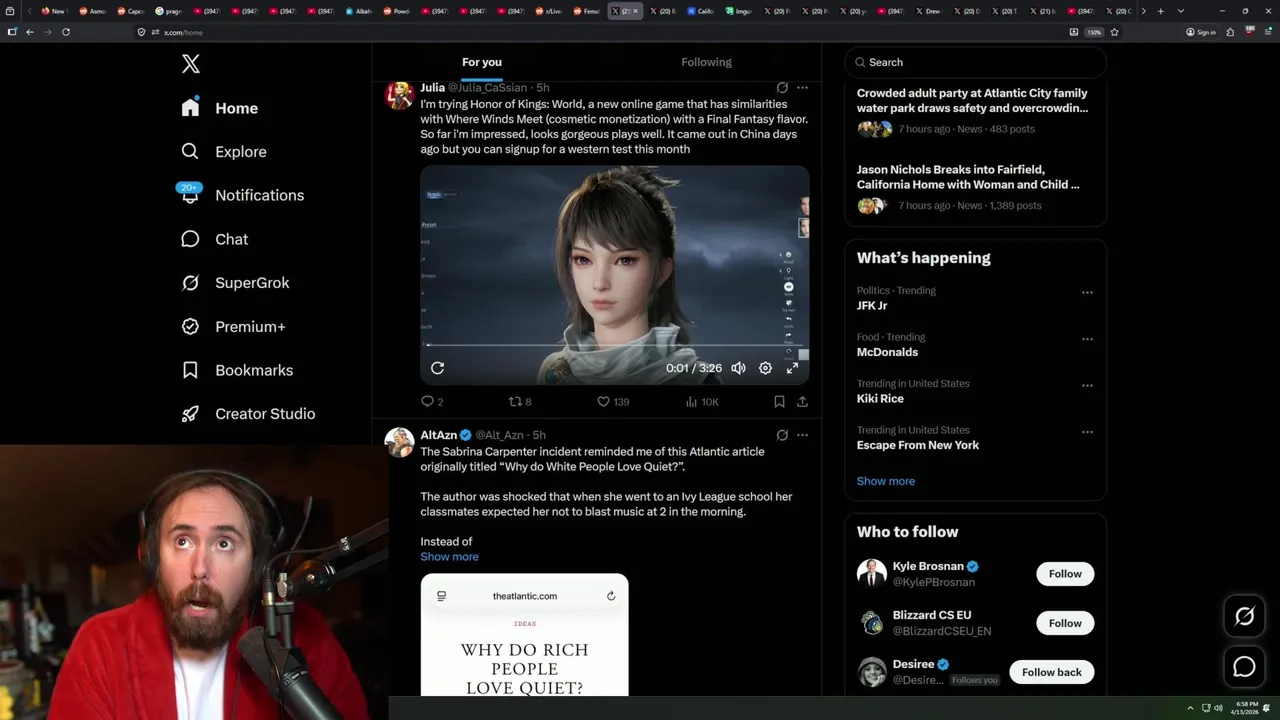View analytics showing 10K views
Viewport: 1280px width, 720px height.
[702, 402]
